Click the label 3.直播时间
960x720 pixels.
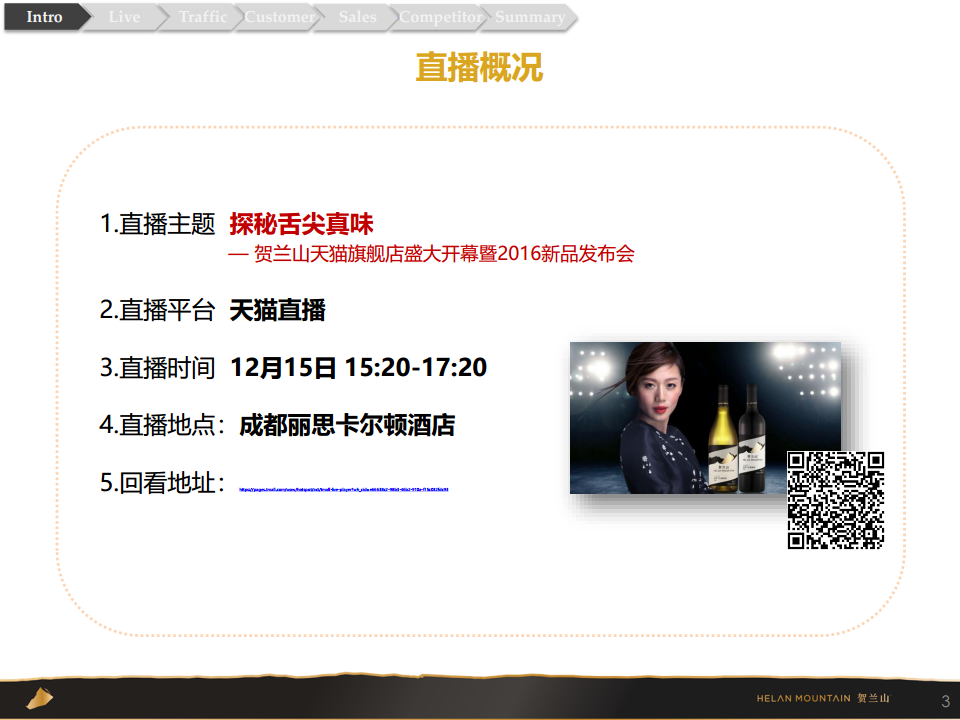point(157,367)
